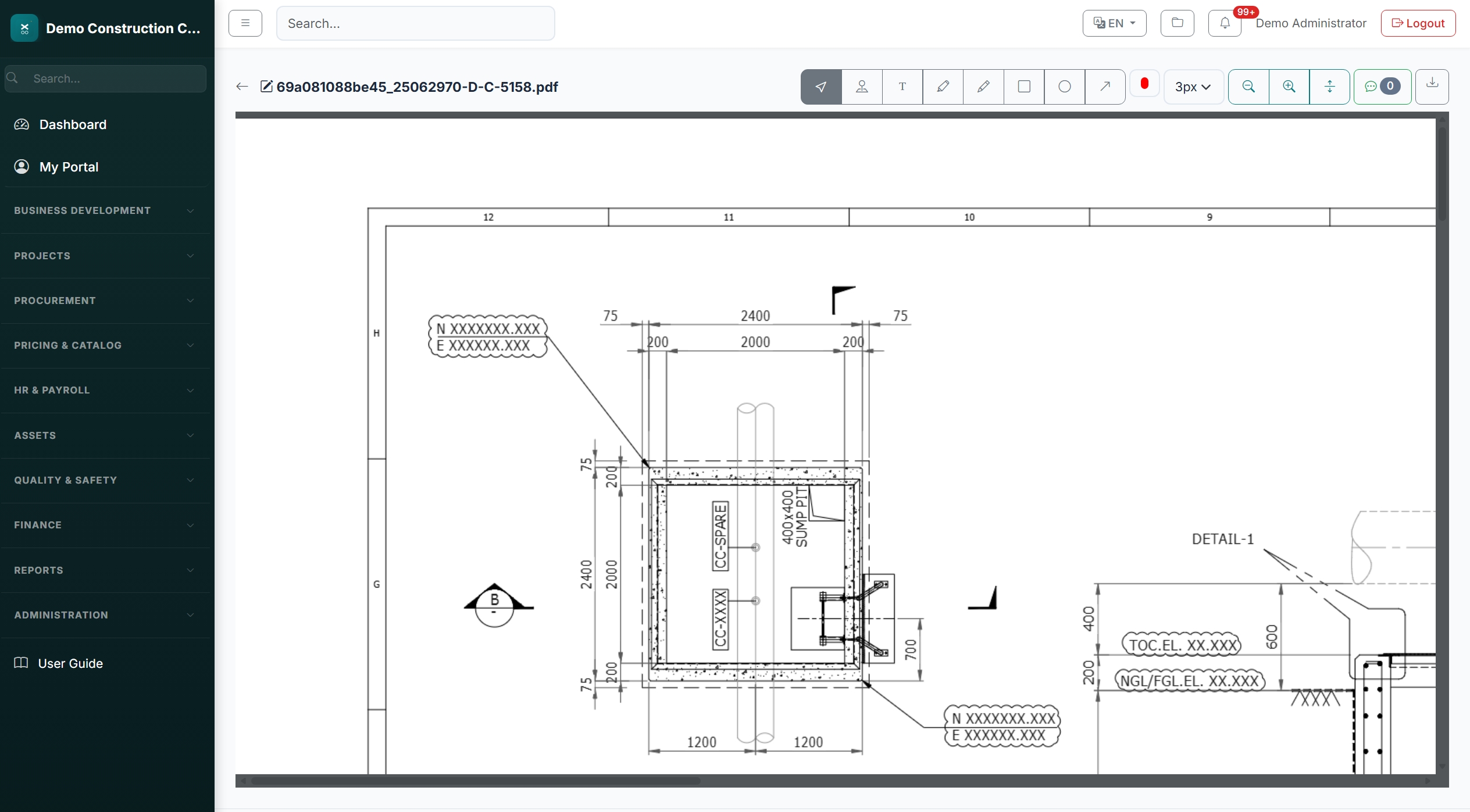The height and width of the screenshot is (812, 1470).
Task: Download the PDF drawing
Action: [x=1433, y=87]
